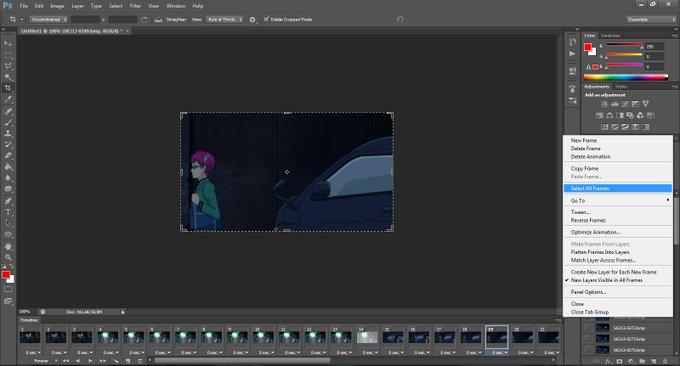Toggle Quick Mask mode icon
680x366 pixels.
click(x=8, y=289)
